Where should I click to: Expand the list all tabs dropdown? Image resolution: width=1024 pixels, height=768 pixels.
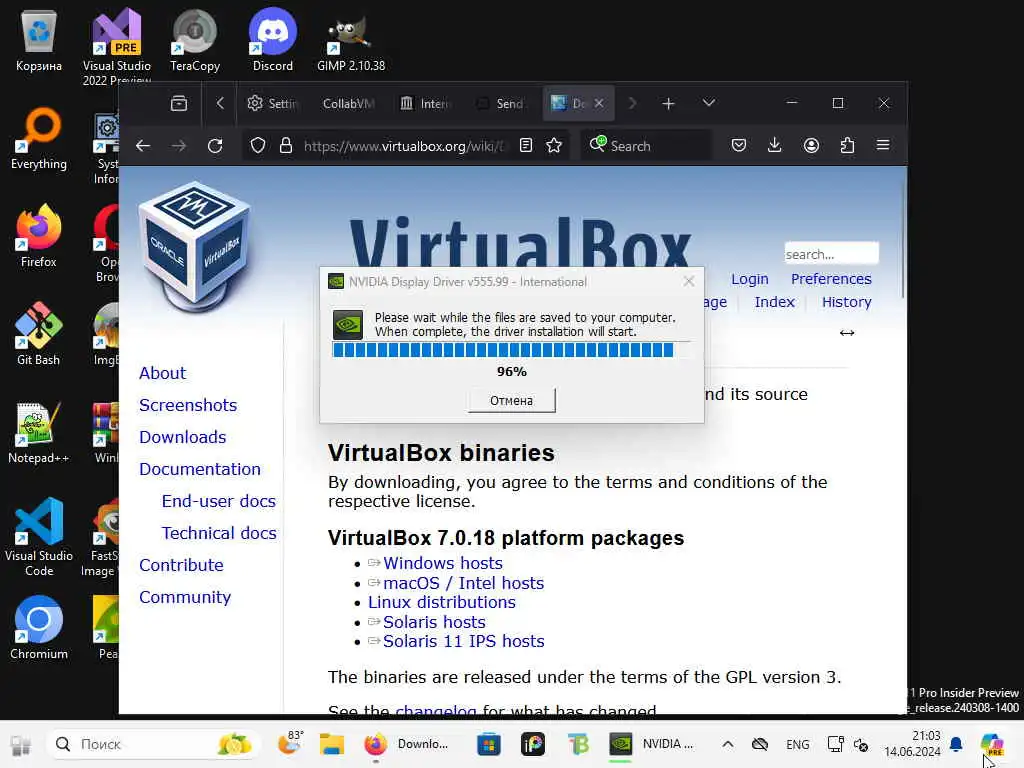tap(709, 103)
